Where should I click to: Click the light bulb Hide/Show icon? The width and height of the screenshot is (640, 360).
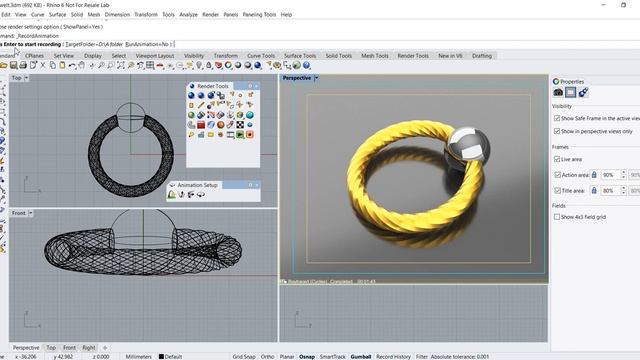pyautogui.click(x=199, y=65)
